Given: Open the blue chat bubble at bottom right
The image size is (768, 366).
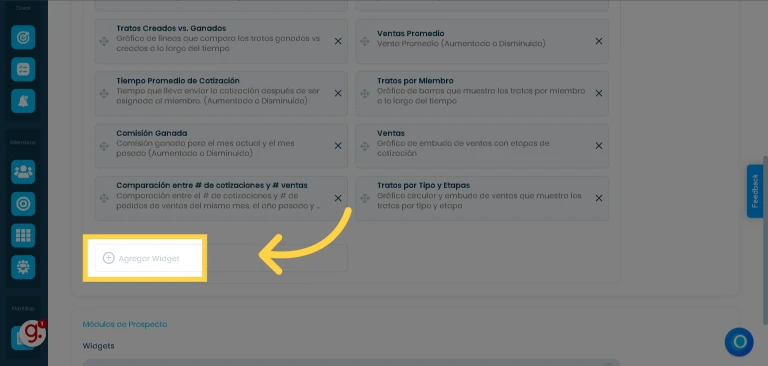Looking at the screenshot, I should click(739, 342).
